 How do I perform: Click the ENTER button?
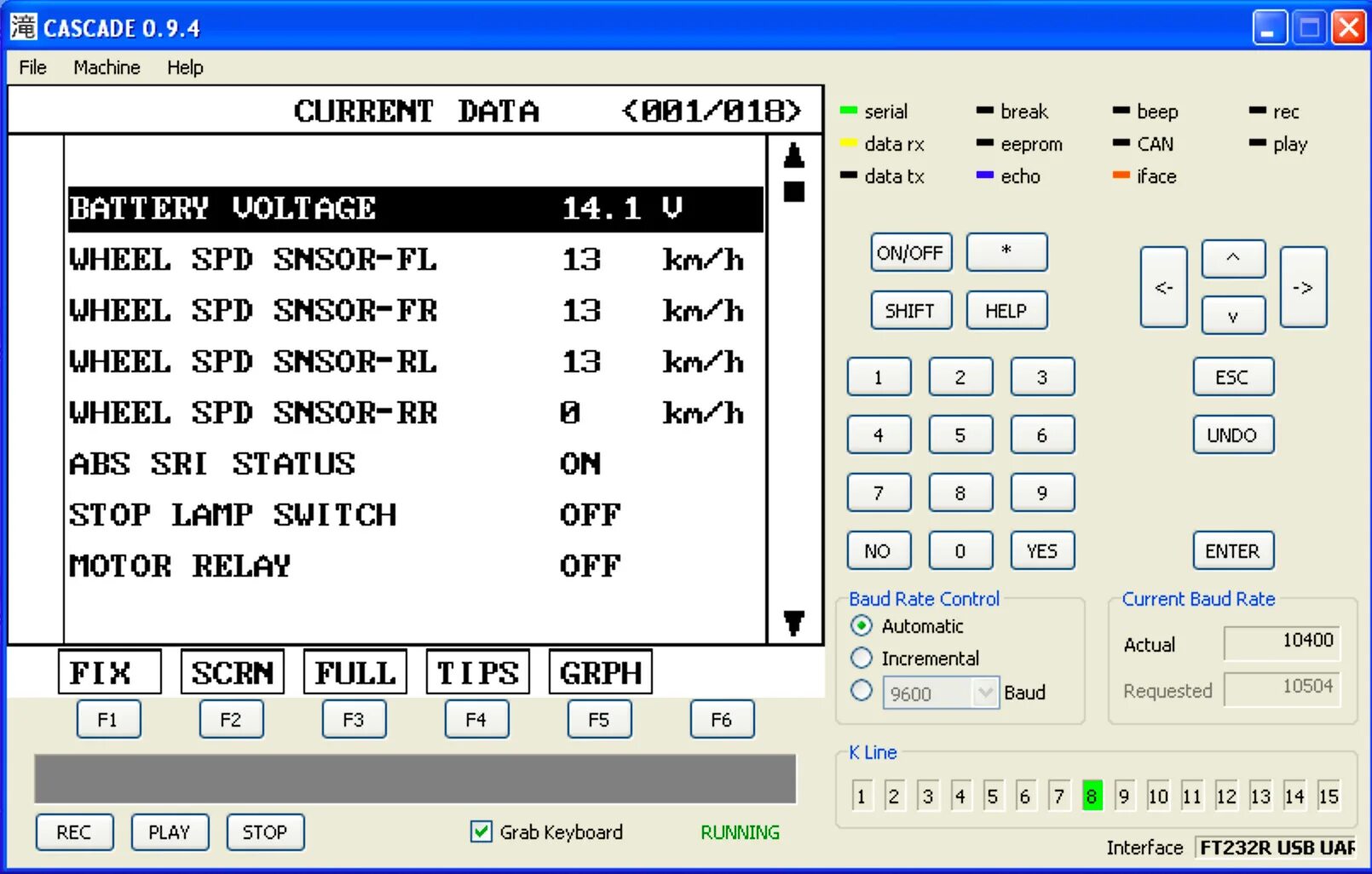click(1233, 550)
